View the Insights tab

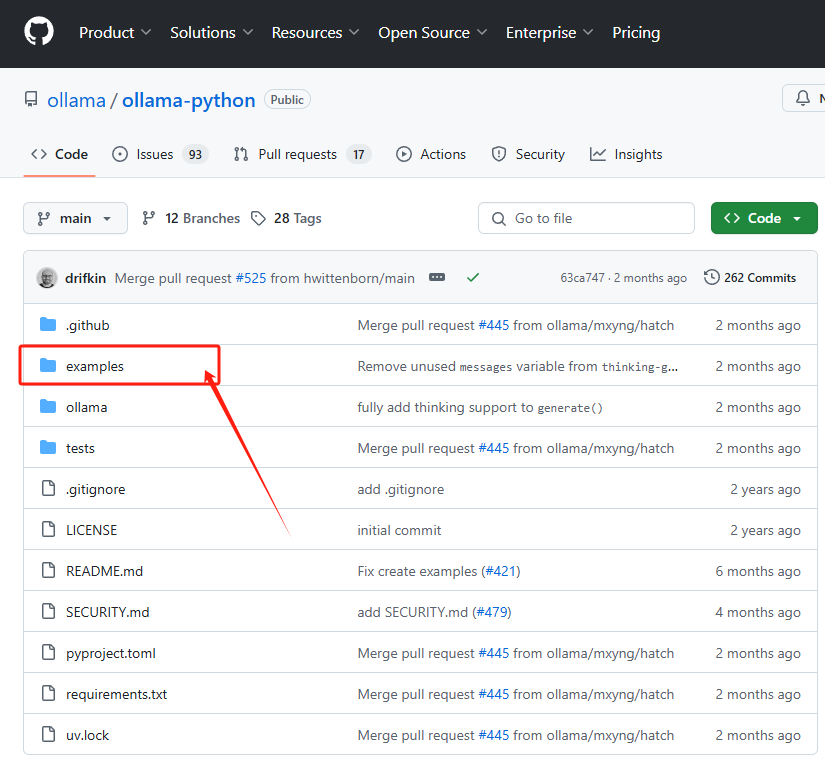[x=626, y=154]
